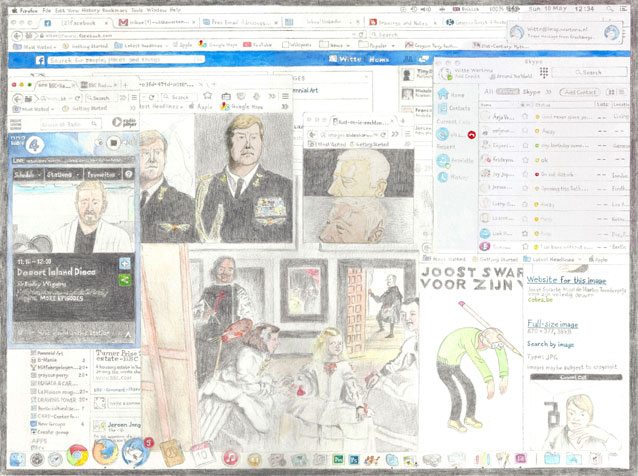This screenshot has height=476, width=638.
Task: Click the Add Contact button in Skype
Action: click(579, 92)
